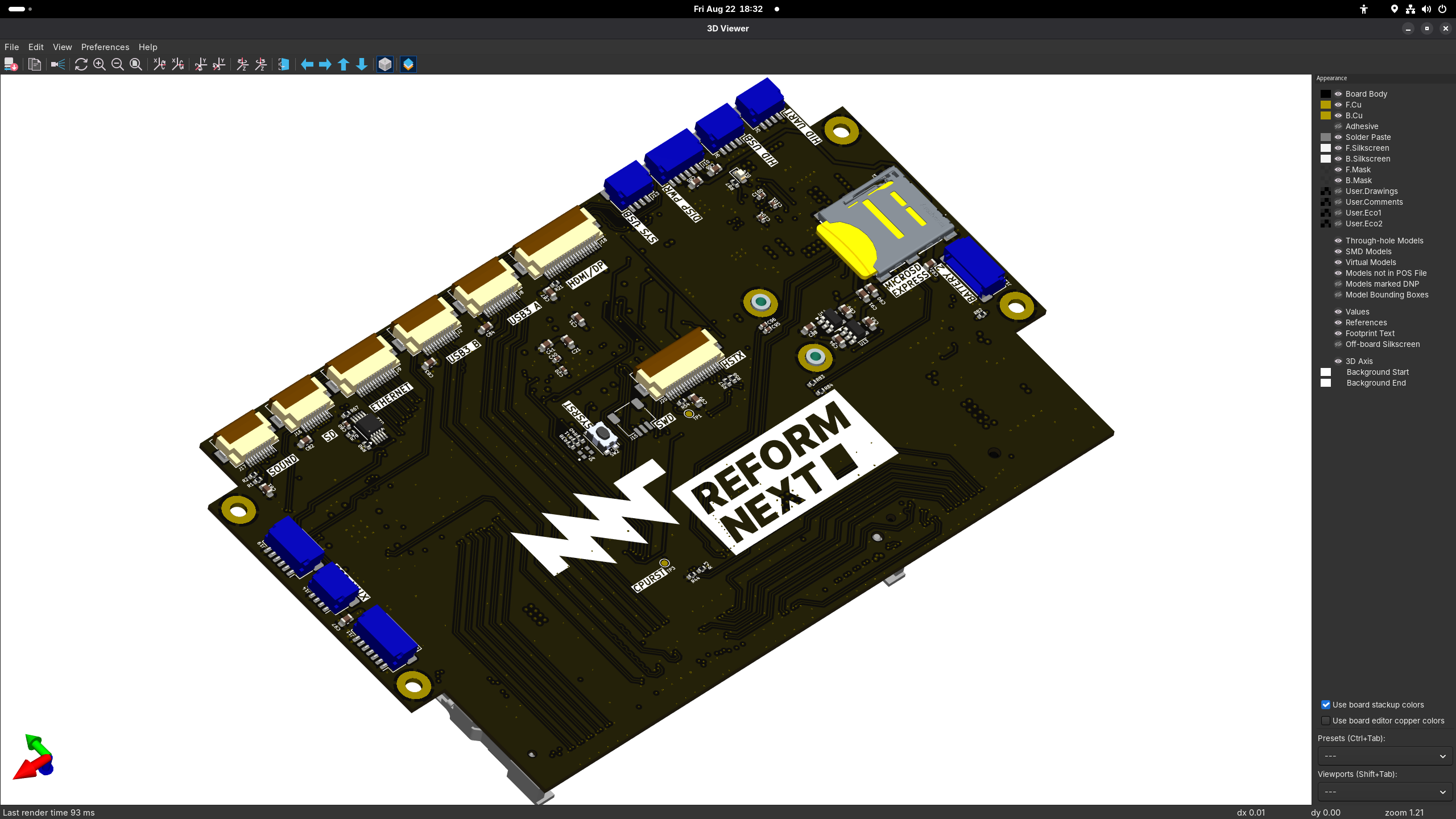This screenshot has height=819, width=1456.
Task: Rotate Z counterclockwise toolbar icon
Action: (x=261, y=64)
